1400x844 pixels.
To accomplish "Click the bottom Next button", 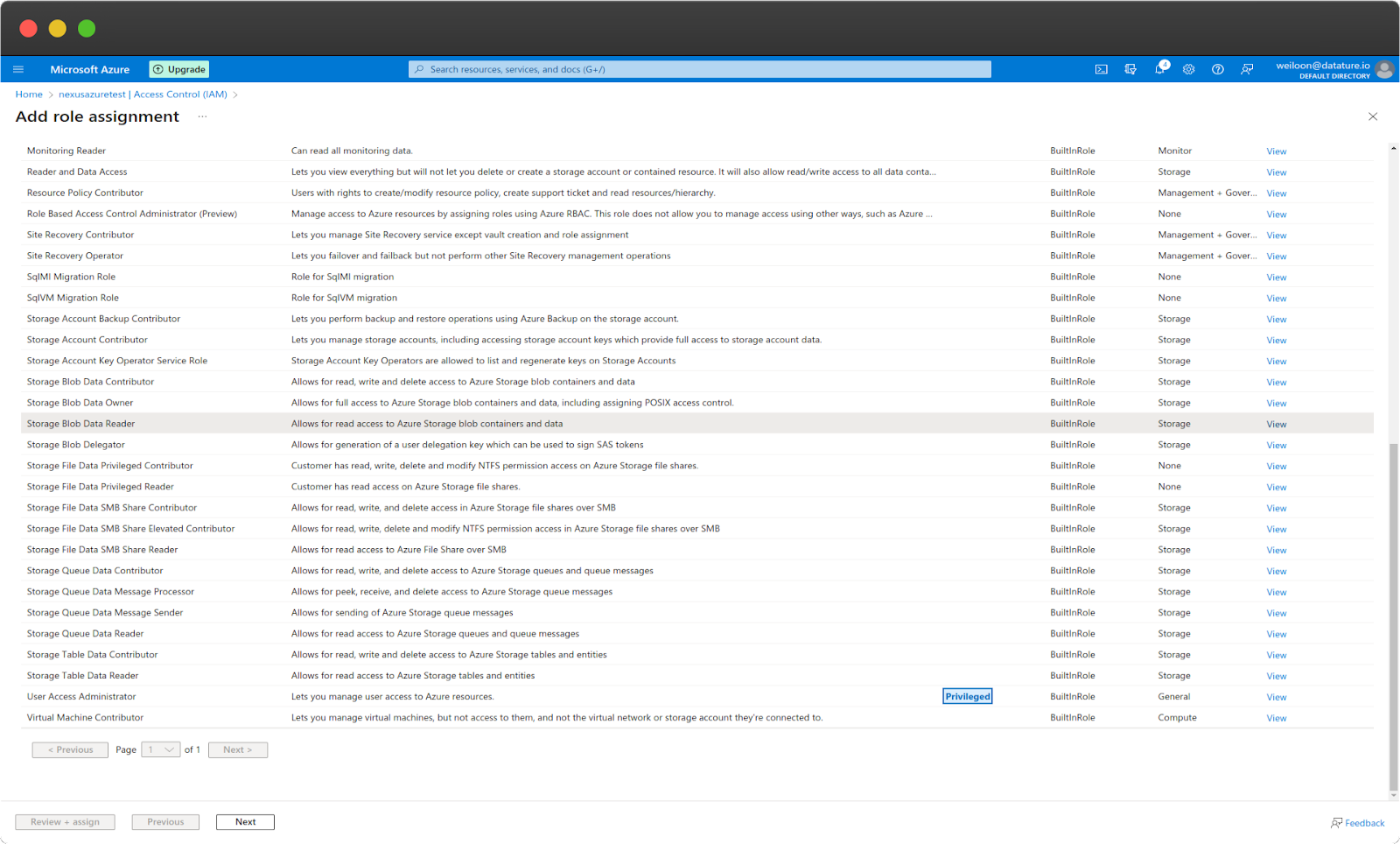I will (x=245, y=822).
